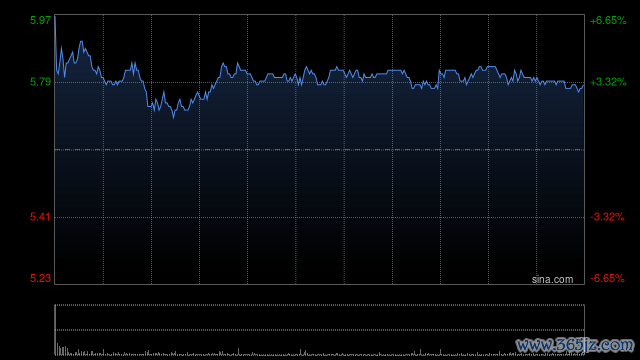
Task: Click the +3.32% percent label
Action: 608,82
